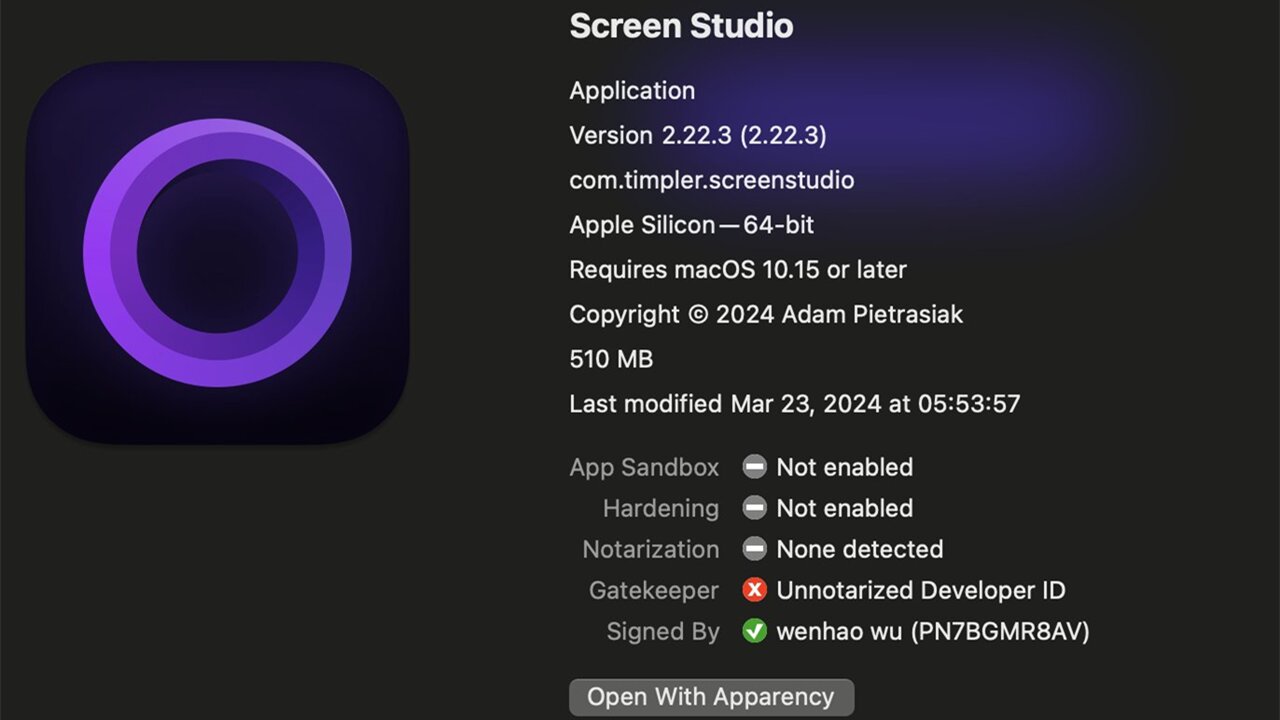Click the Gatekeeper row label
Screen dimensions: 1280x720
[x=653, y=590]
